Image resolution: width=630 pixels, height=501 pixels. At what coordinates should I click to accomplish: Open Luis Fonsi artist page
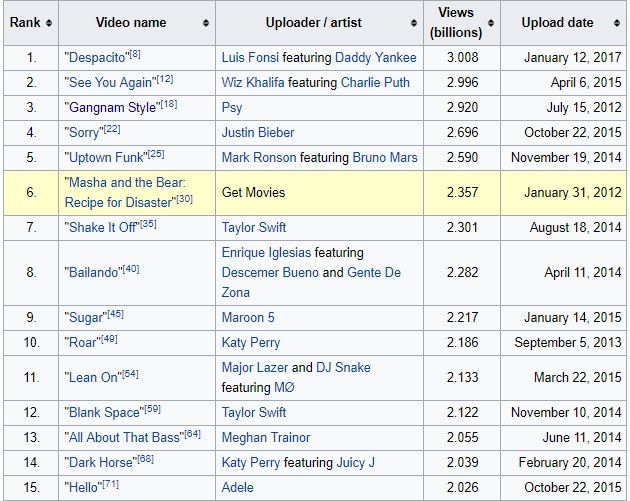(x=250, y=57)
